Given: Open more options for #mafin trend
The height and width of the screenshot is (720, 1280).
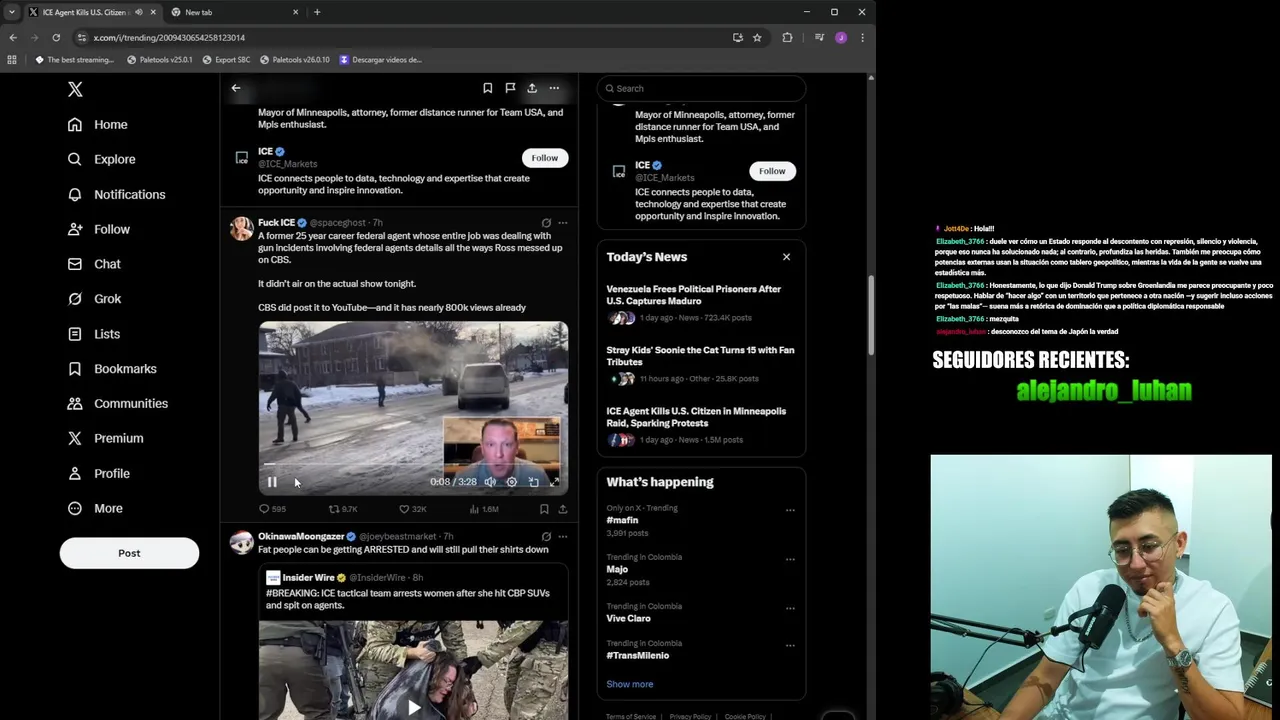Looking at the screenshot, I should (x=790, y=510).
